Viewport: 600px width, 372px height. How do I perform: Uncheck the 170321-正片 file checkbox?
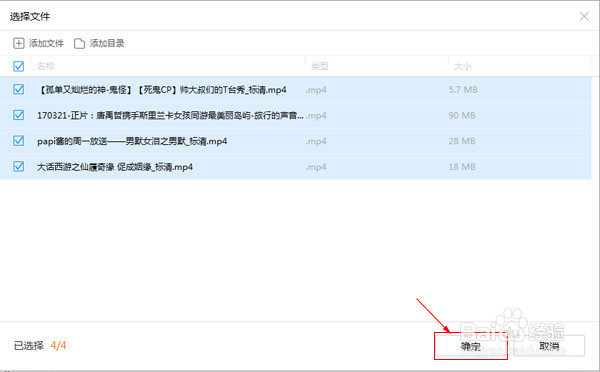18,115
